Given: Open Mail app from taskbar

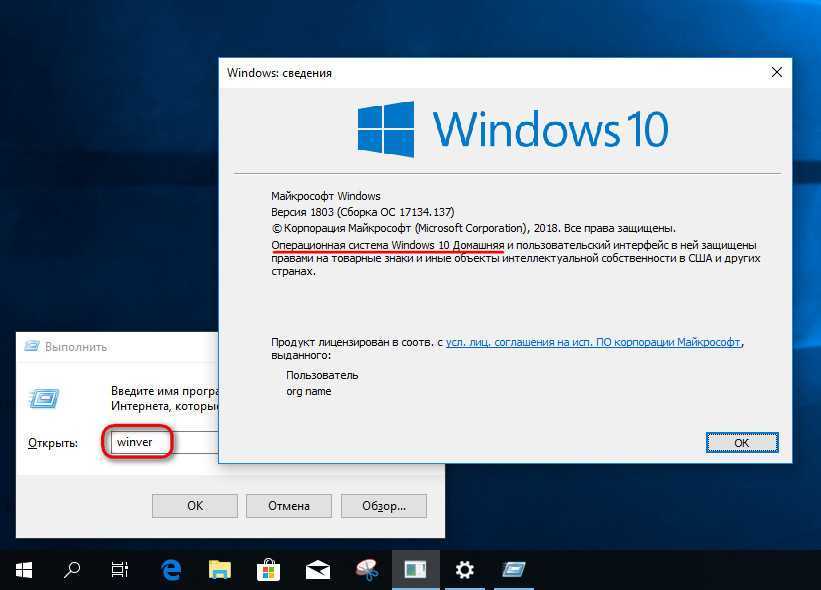Looking at the screenshot, I should (x=318, y=570).
